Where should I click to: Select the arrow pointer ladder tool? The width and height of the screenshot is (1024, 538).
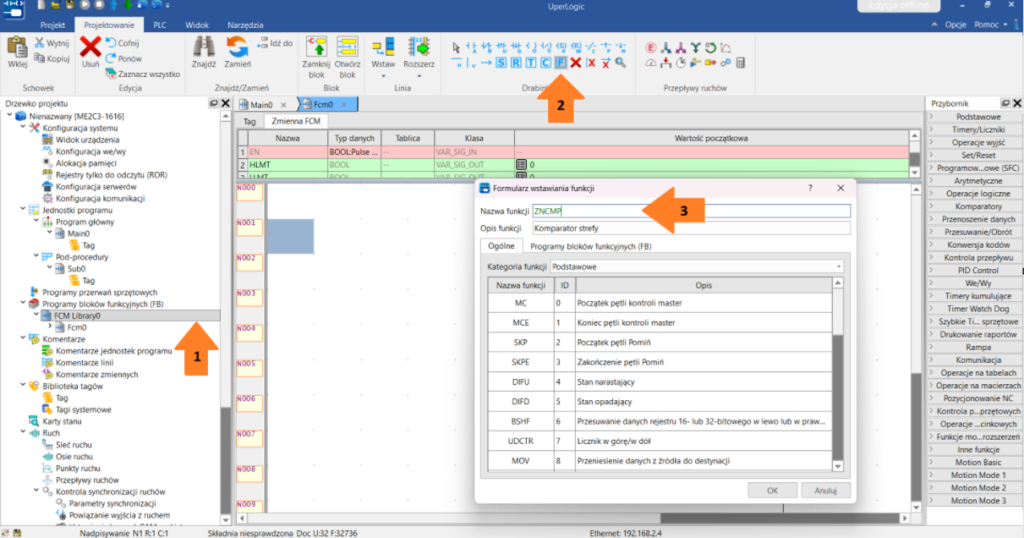(x=456, y=47)
